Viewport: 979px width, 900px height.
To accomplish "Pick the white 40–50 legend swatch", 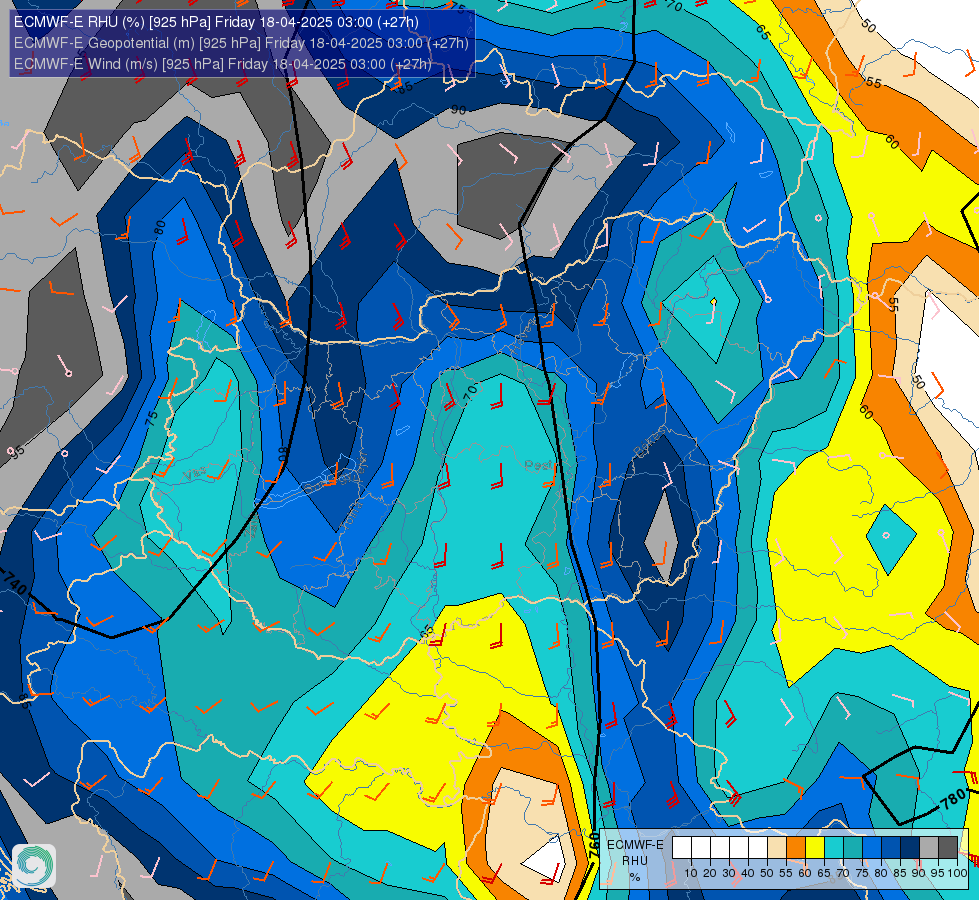I will coord(758,848).
